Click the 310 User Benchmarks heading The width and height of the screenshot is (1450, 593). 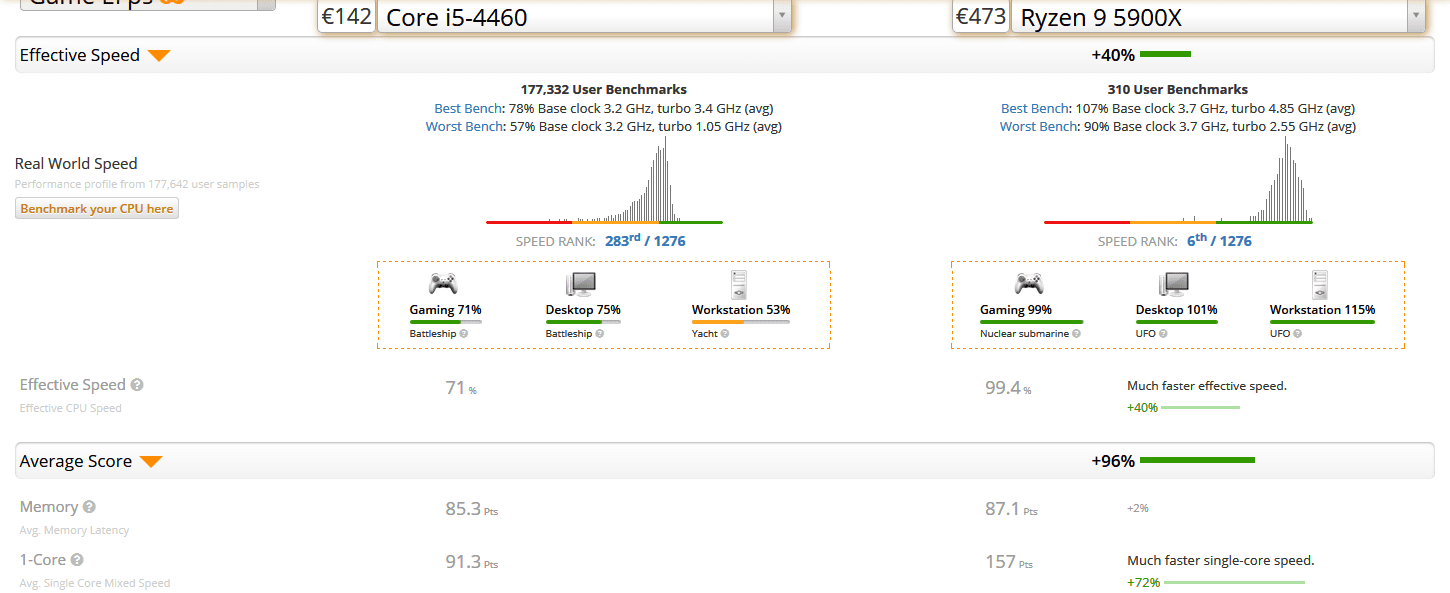click(x=1178, y=90)
